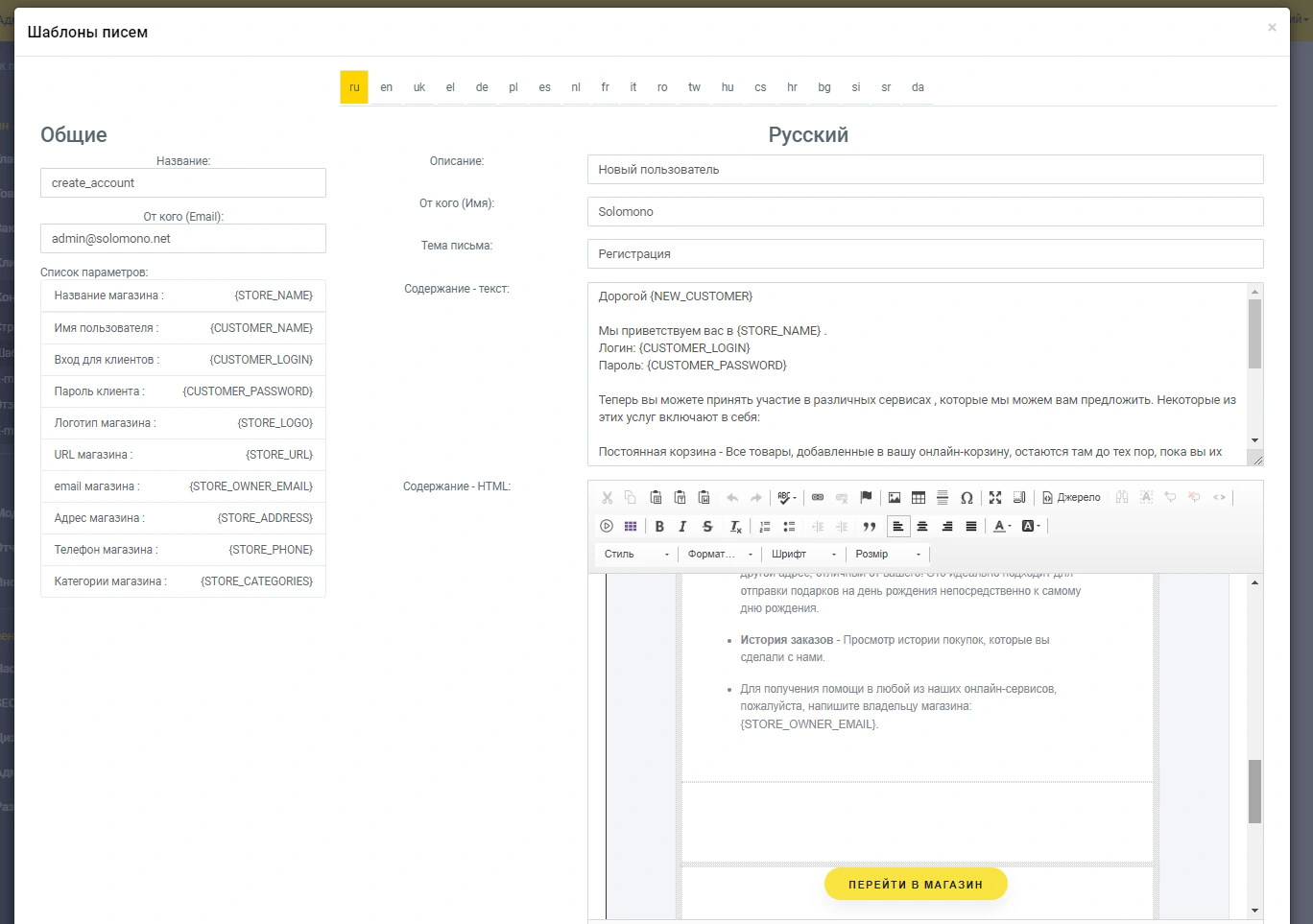Viewport: 1313px width, 924px height.
Task: Insert a bulleted list
Action: [x=789, y=526]
